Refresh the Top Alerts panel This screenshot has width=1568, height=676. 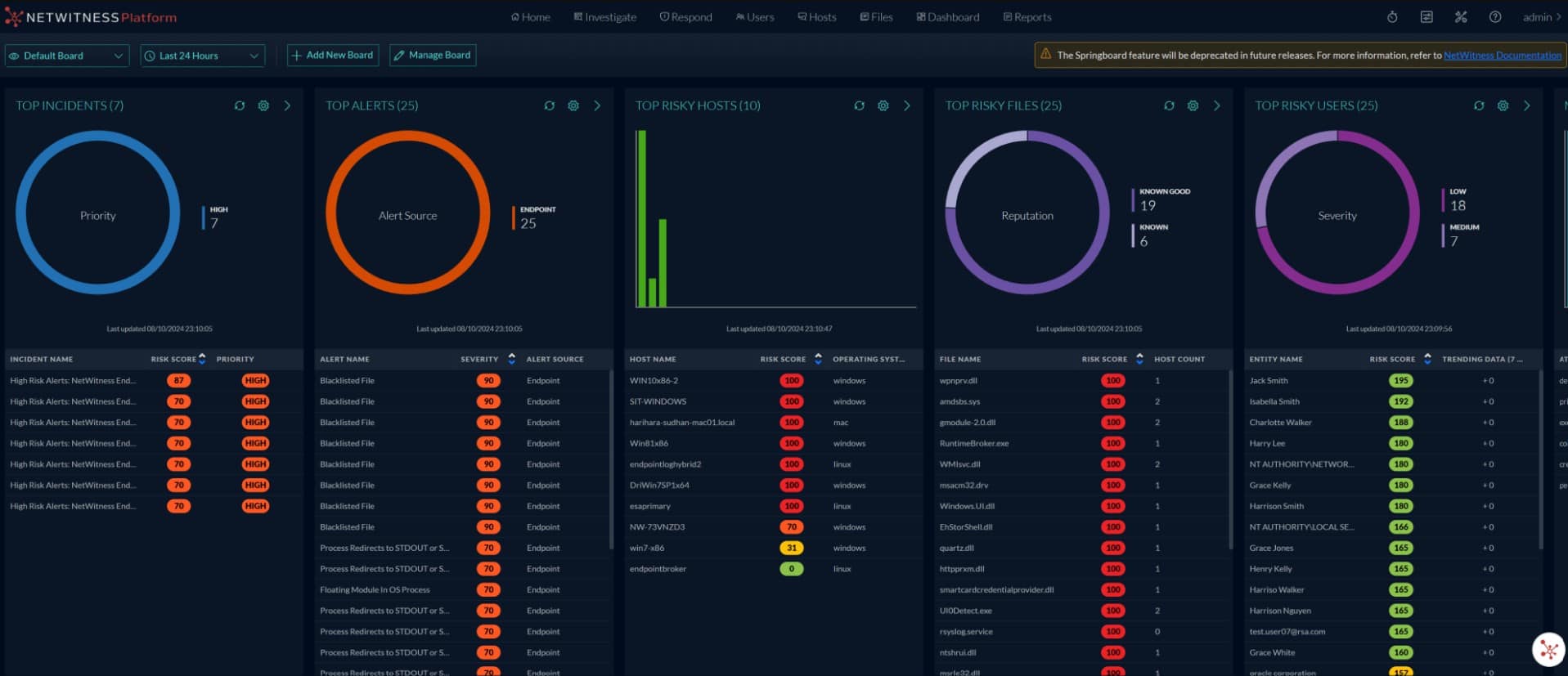click(x=550, y=105)
